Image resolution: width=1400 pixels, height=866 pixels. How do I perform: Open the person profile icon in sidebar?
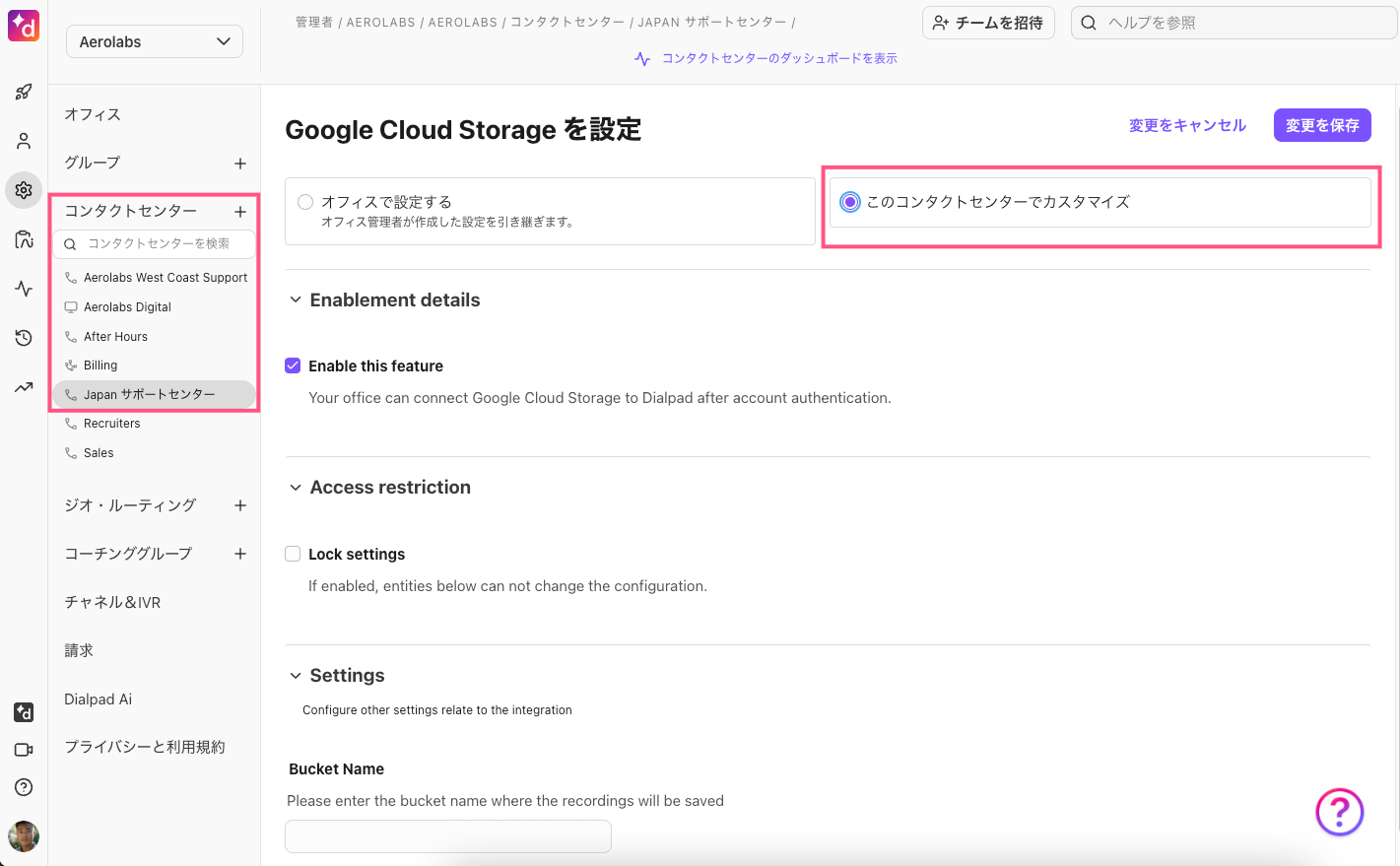point(24,141)
